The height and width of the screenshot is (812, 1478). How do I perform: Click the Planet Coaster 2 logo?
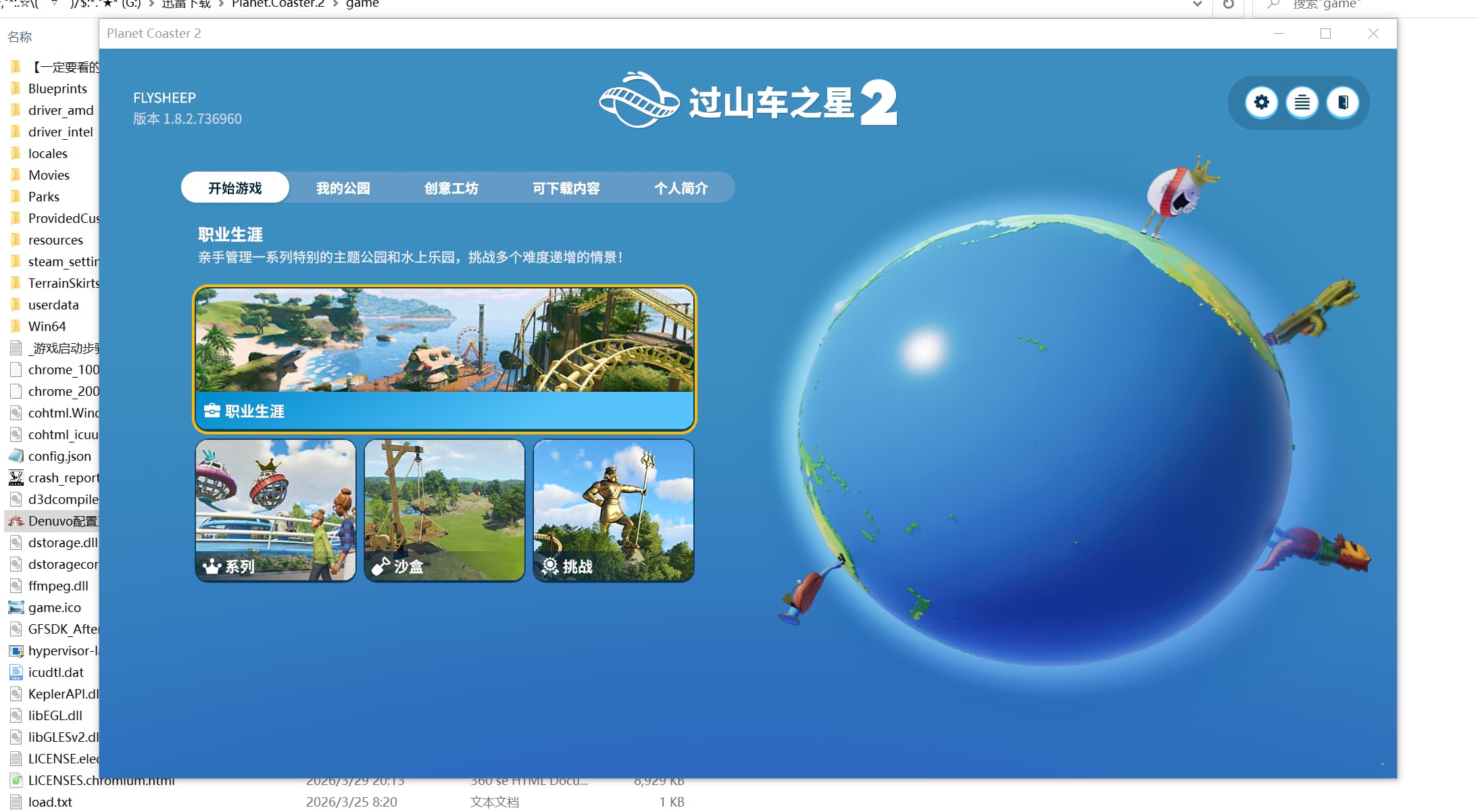click(747, 101)
